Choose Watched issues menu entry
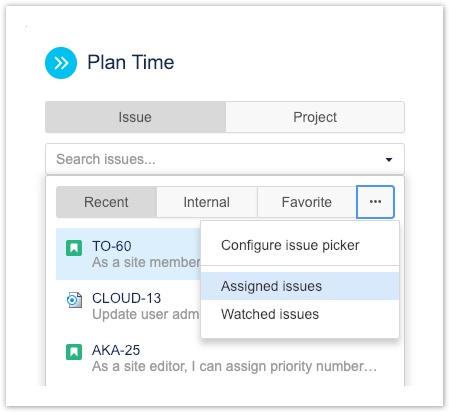Viewport: 449px width, 412px height. 300,314
